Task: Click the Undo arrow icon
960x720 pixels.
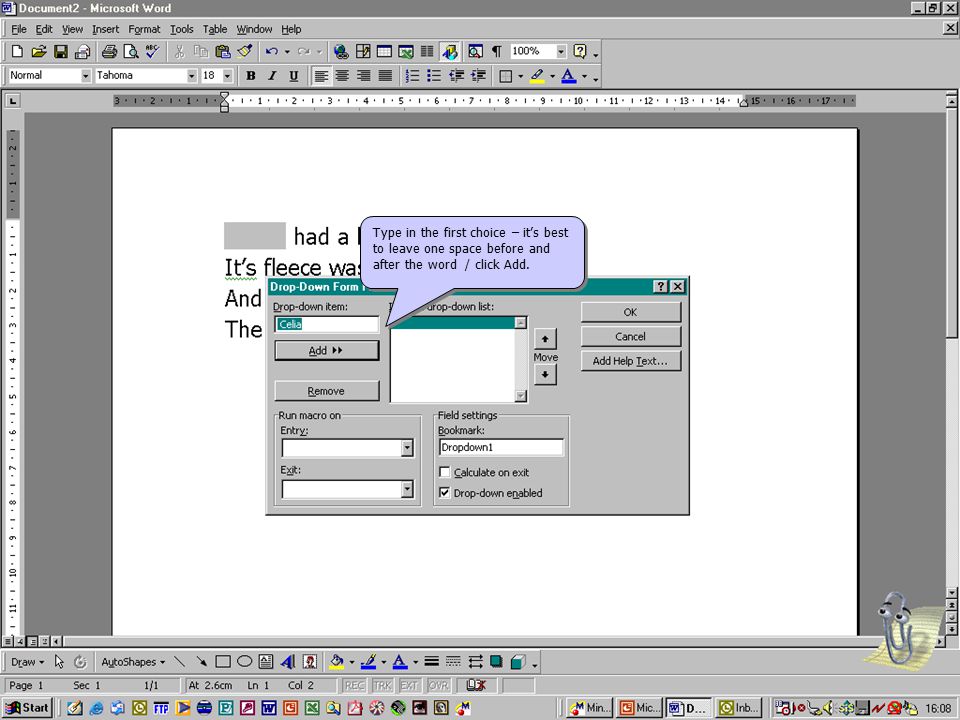Action: pyautogui.click(x=271, y=51)
